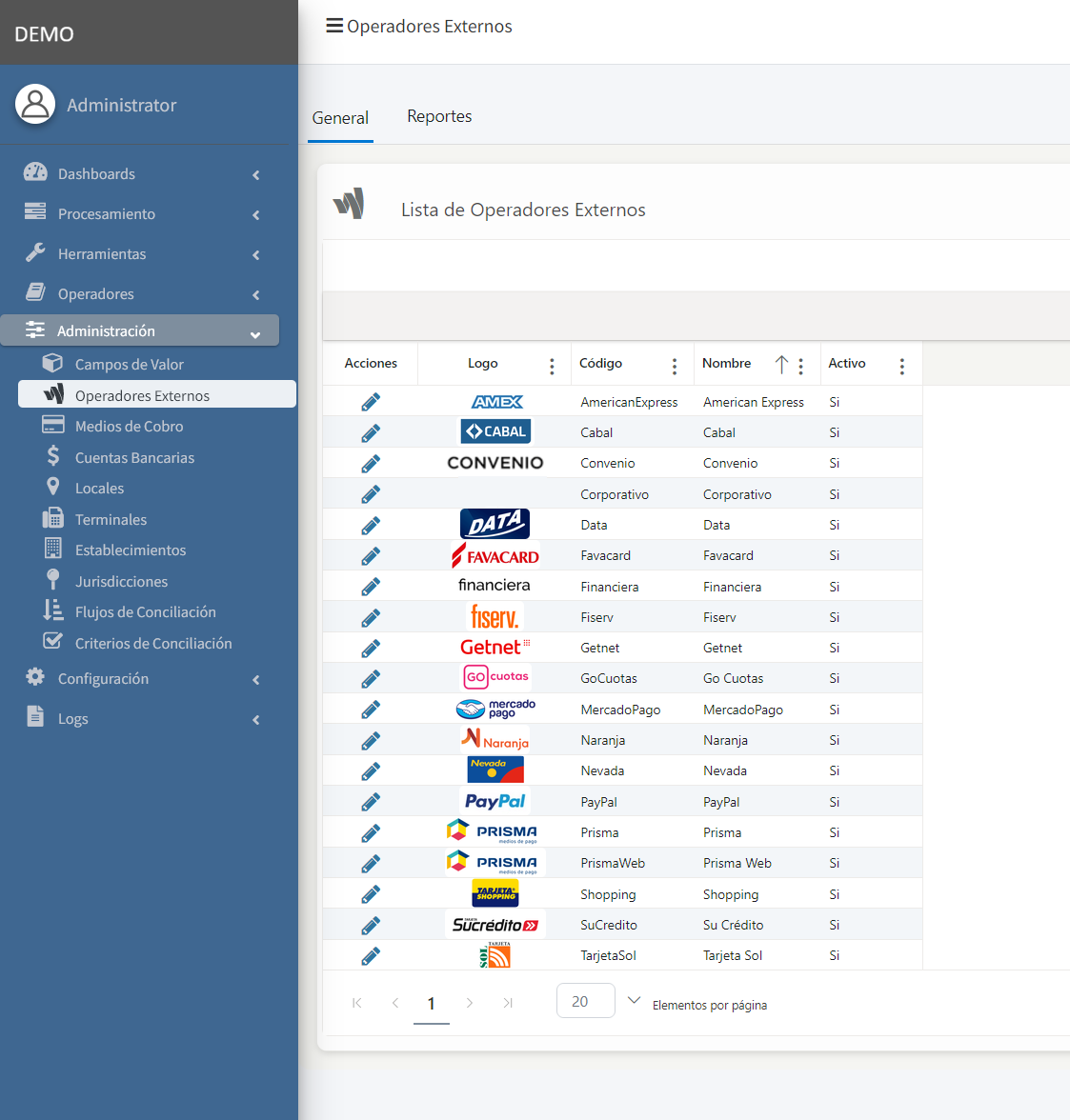1070x1120 pixels.
Task: Edit the Fiserv operator row
Action: coord(371,617)
